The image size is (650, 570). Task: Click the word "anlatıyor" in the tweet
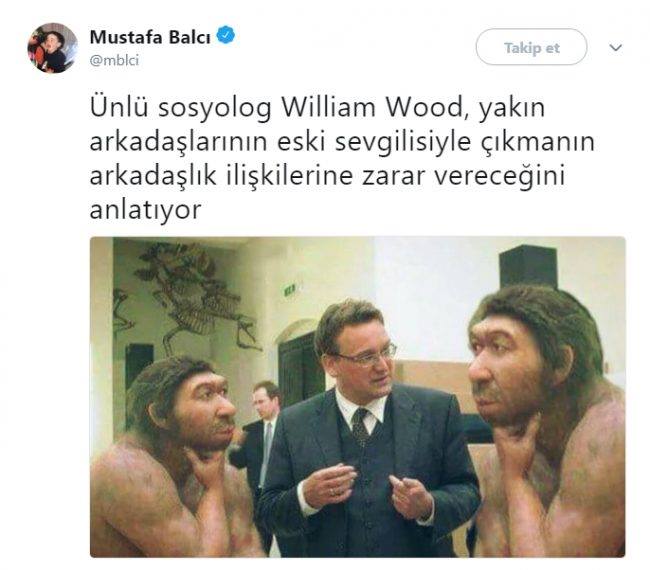coord(146,210)
